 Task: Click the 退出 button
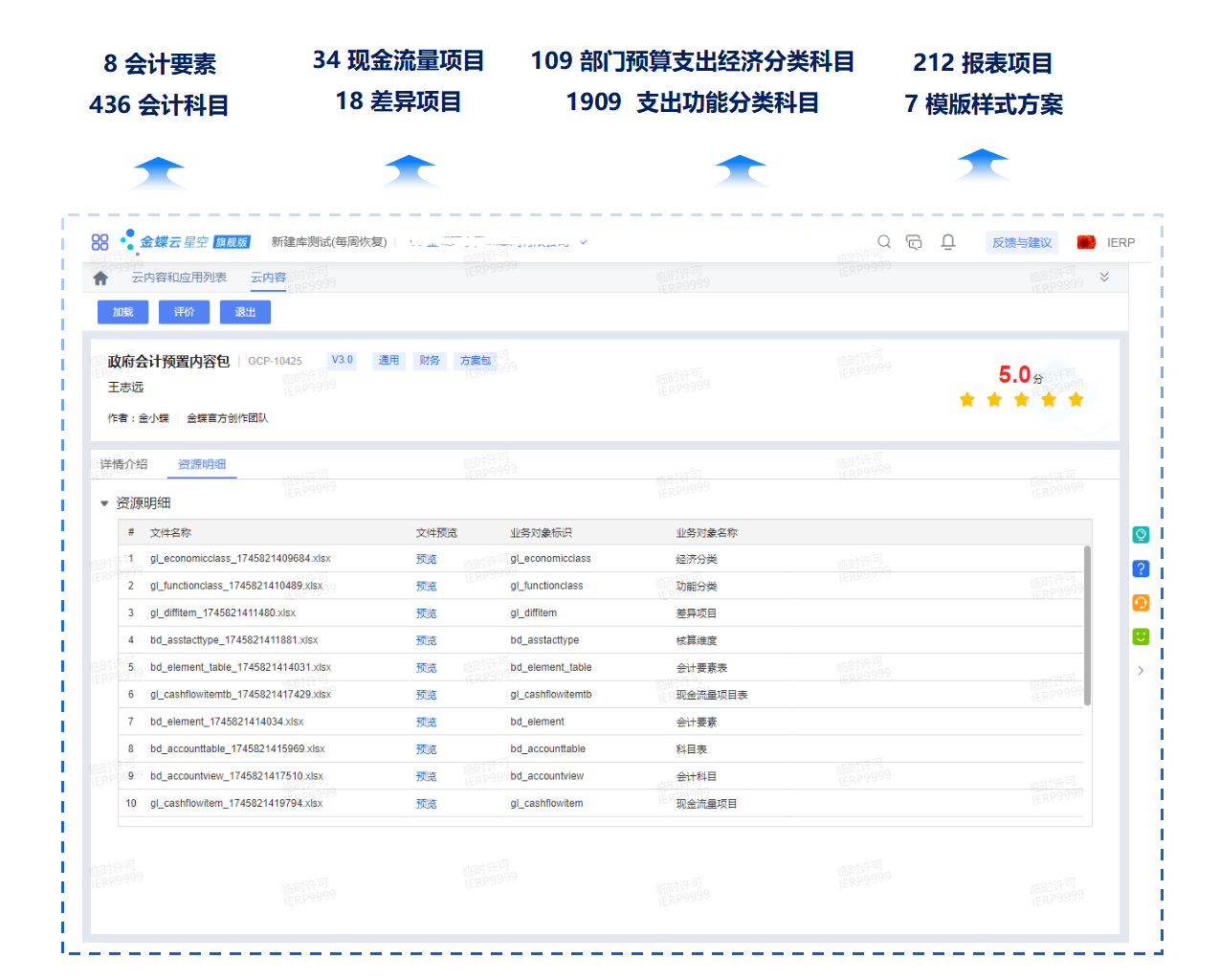tap(245, 312)
